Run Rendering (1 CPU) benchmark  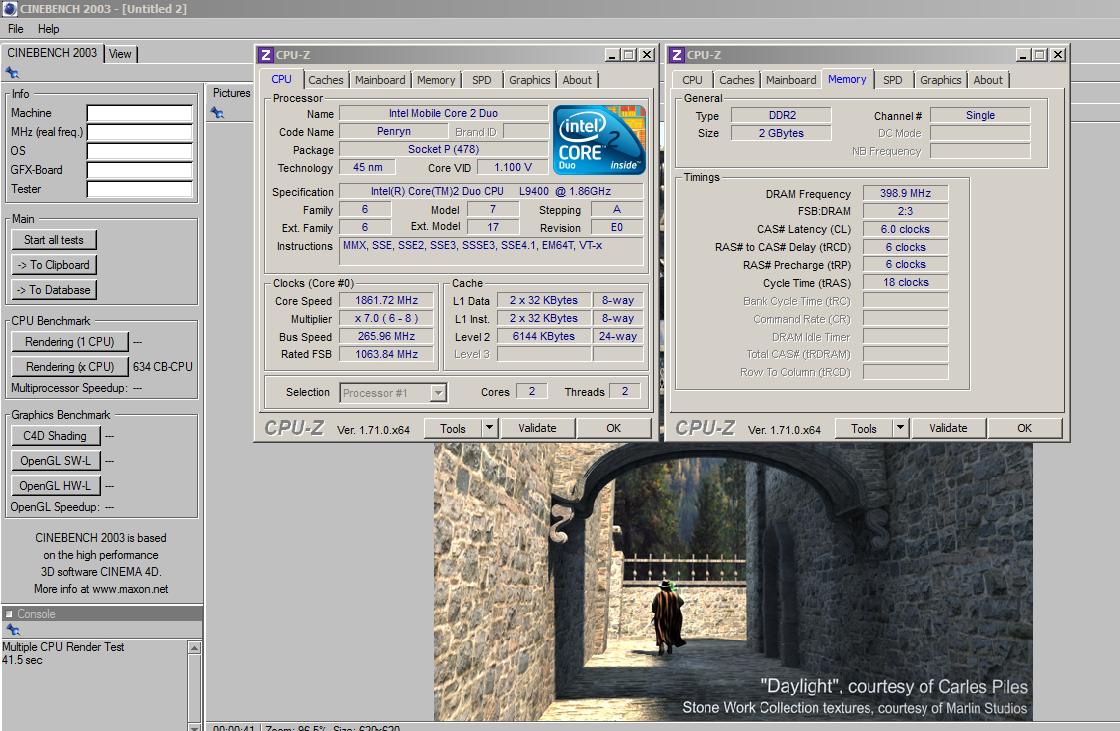pyautogui.click(x=70, y=342)
